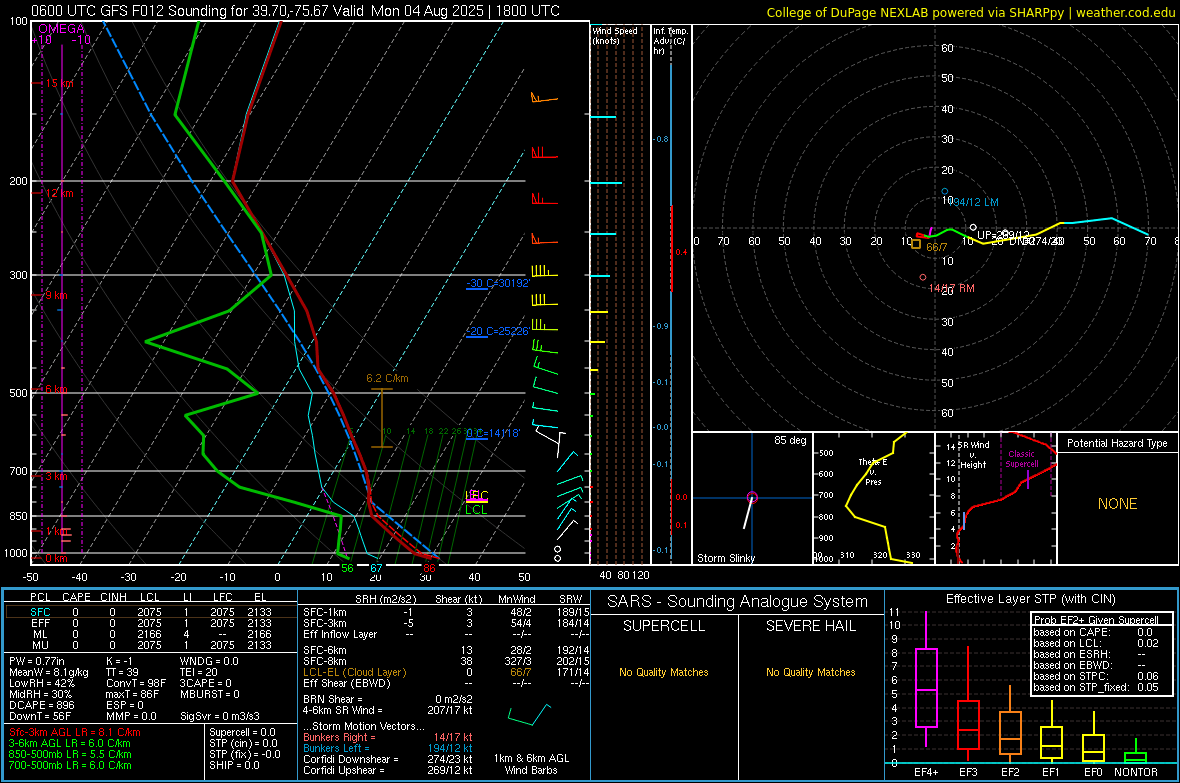Click the Classic Supercell label
Viewport: 1180px width, 783px height.
click(x=1021, y=459)
